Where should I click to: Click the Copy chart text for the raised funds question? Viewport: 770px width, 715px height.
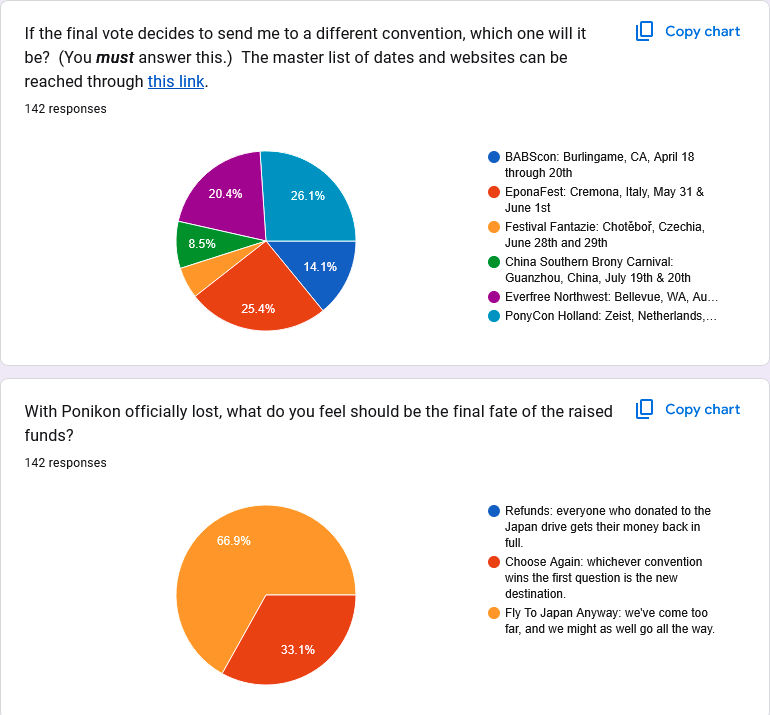[702, 410]
